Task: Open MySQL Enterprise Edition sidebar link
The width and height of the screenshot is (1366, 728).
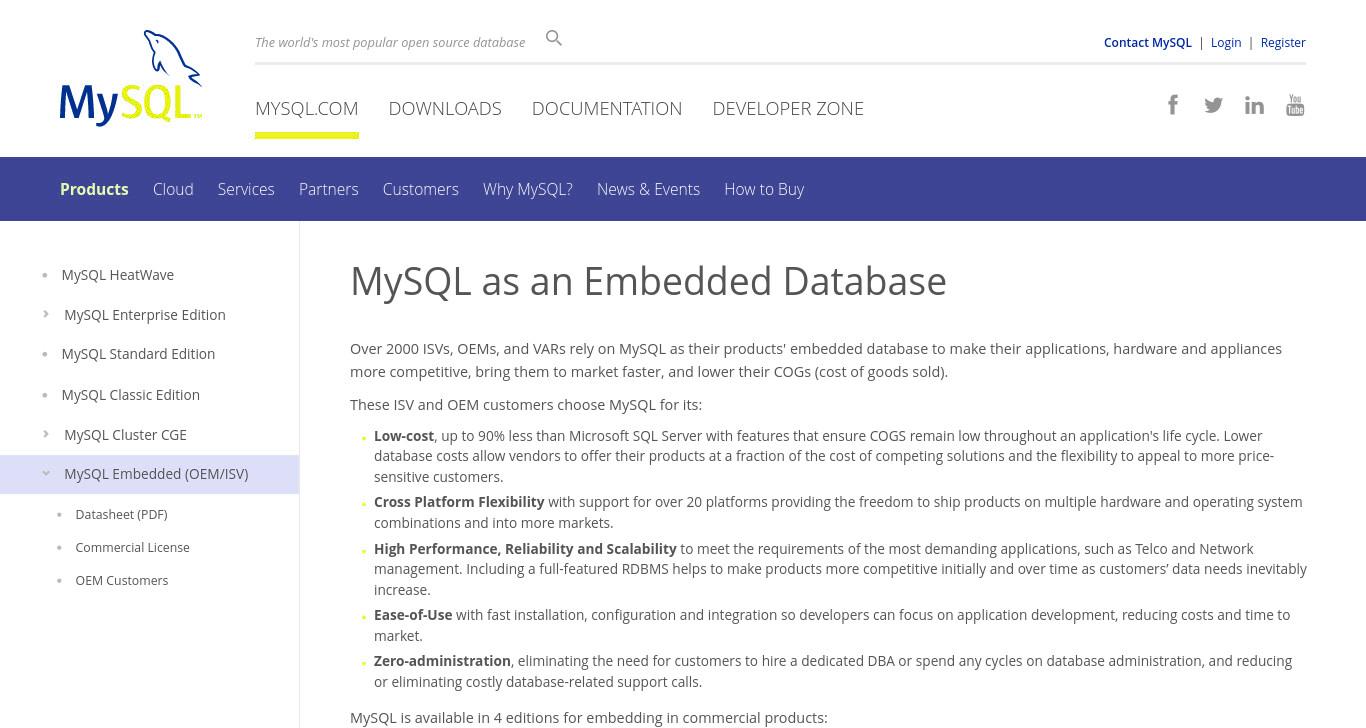Action: coord(145,314)
